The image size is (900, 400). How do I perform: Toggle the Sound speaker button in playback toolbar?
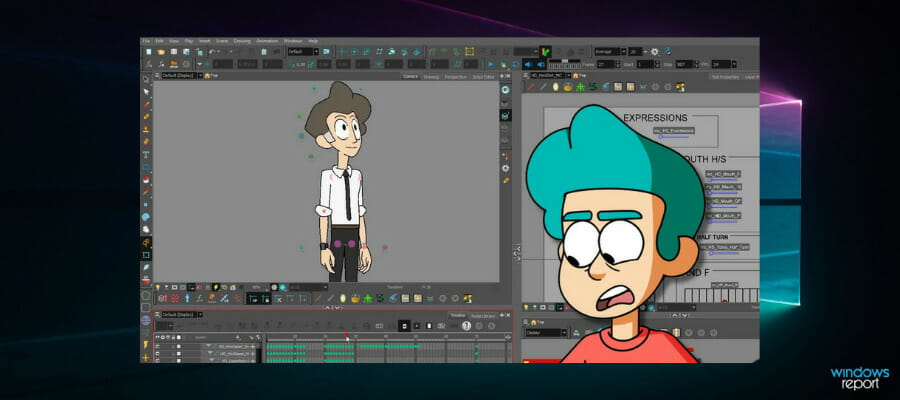pos(528,64)
